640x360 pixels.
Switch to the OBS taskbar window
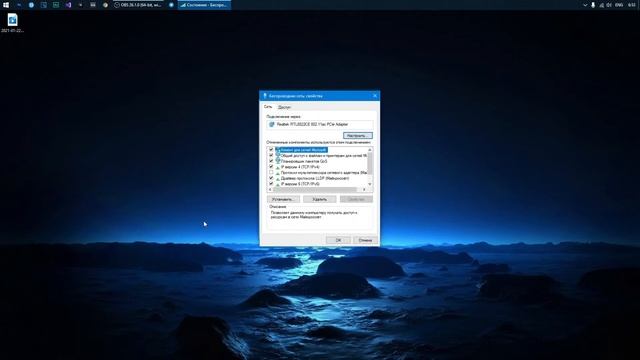(138, 5)
